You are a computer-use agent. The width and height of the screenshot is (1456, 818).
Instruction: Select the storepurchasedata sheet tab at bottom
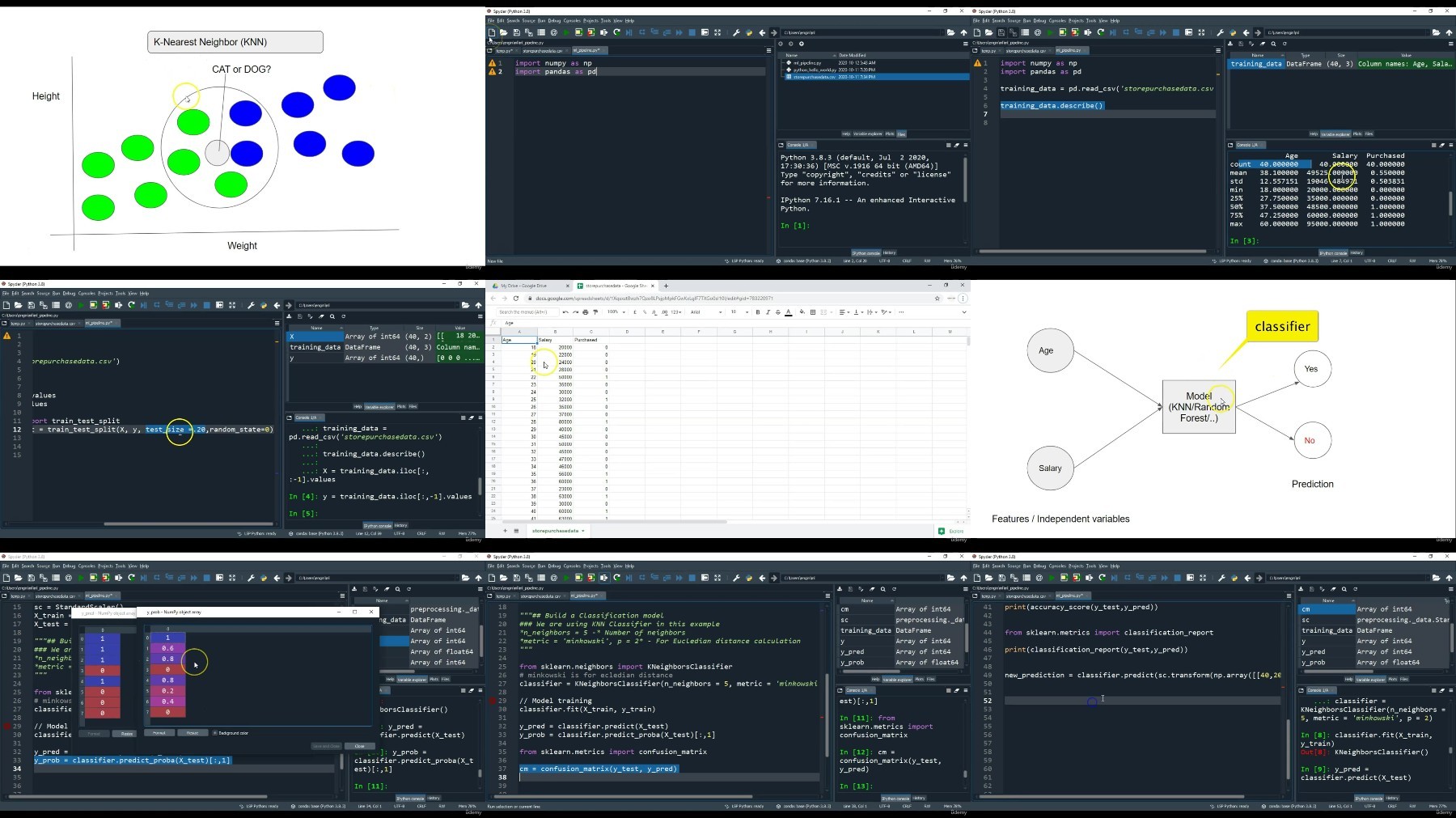557,531
